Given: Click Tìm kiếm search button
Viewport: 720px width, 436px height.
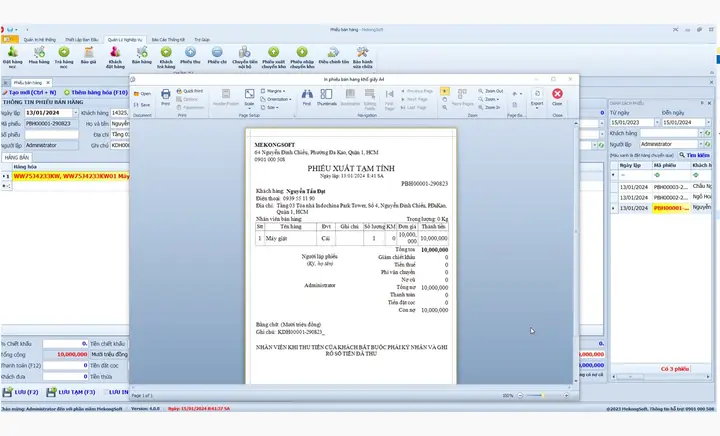Looking at the screenshot, I should click(x=694, y=155).
